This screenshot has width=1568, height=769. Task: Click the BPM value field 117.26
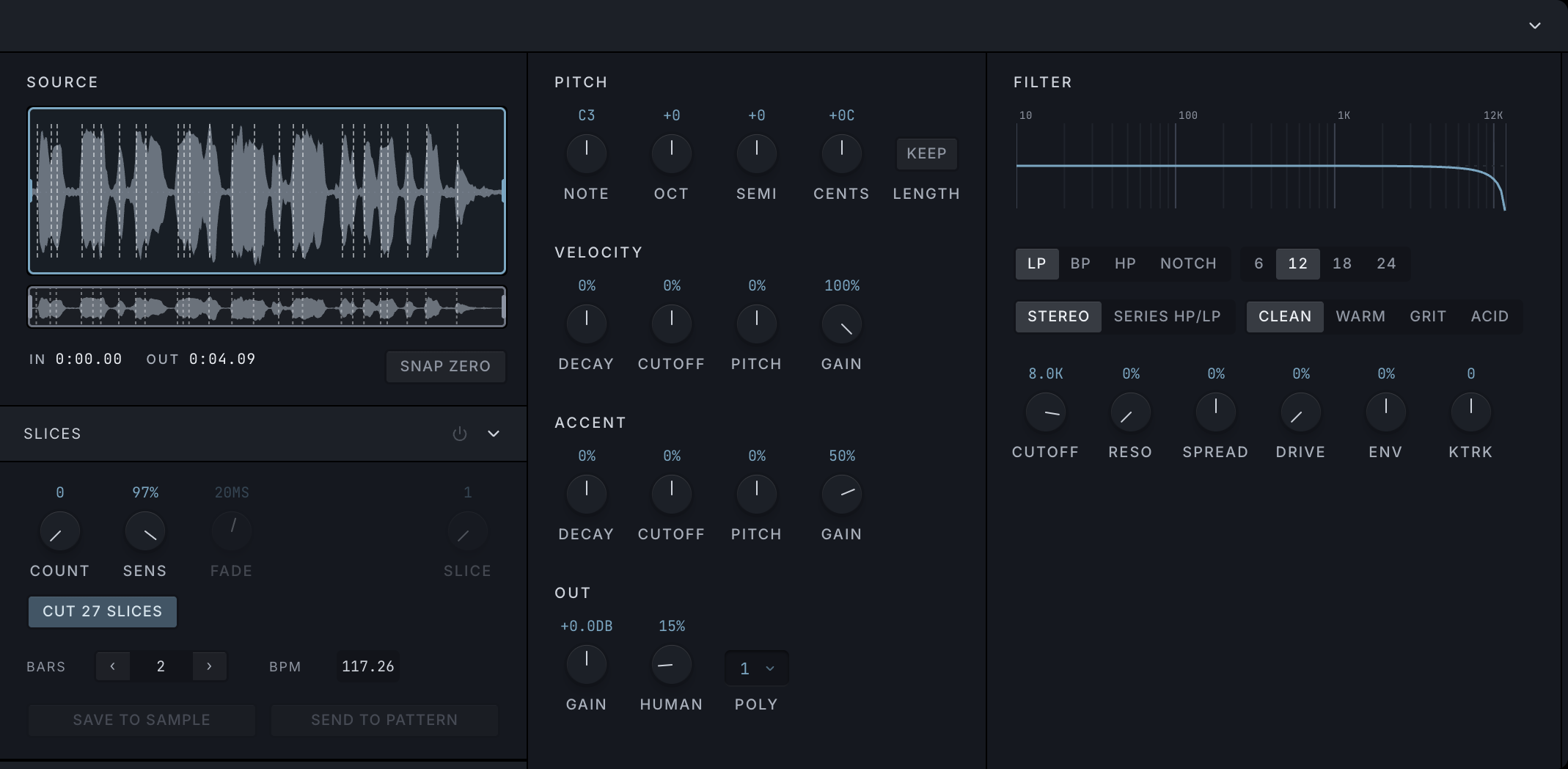(x=368, y=666)
